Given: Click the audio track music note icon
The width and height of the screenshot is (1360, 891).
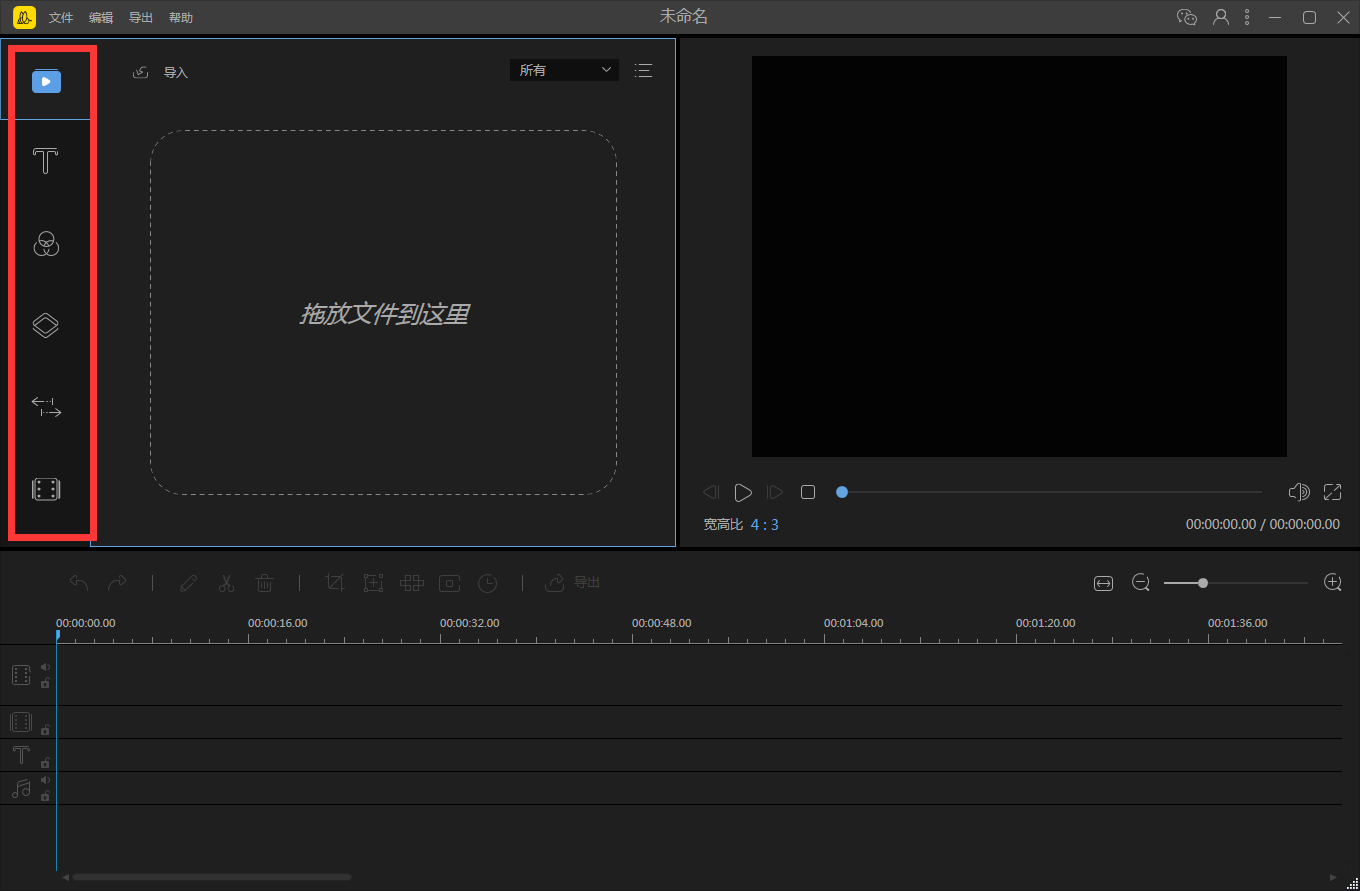Looking at the screenshot, I should [21, 788].
